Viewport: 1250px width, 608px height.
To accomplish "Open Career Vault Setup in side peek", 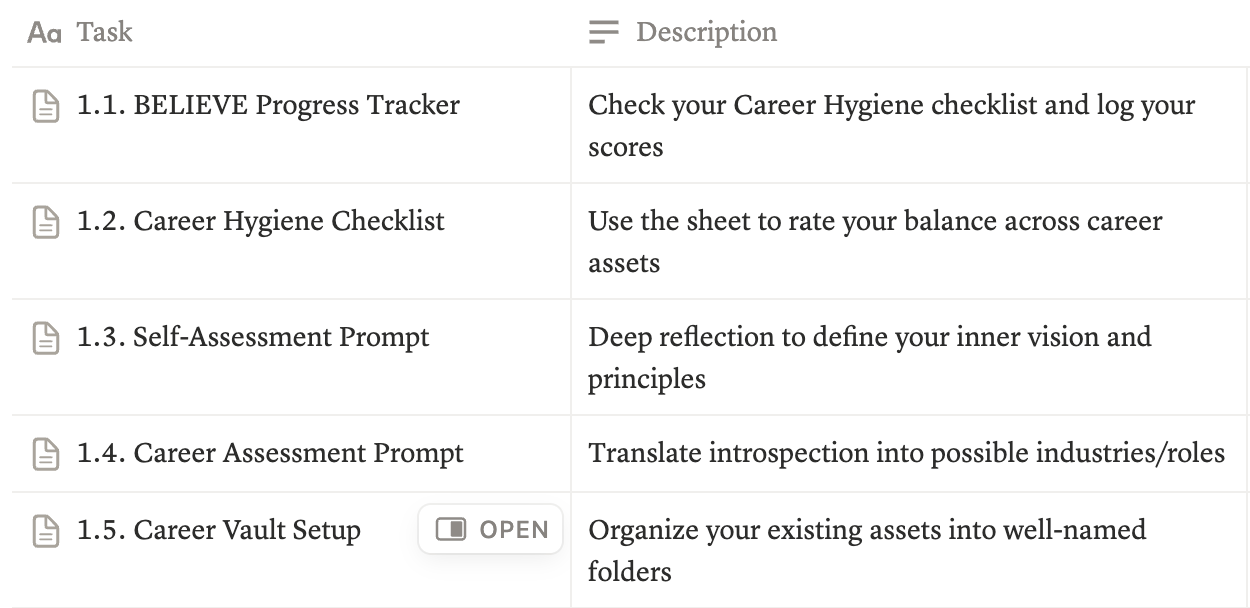I will (x=491, y=530).
